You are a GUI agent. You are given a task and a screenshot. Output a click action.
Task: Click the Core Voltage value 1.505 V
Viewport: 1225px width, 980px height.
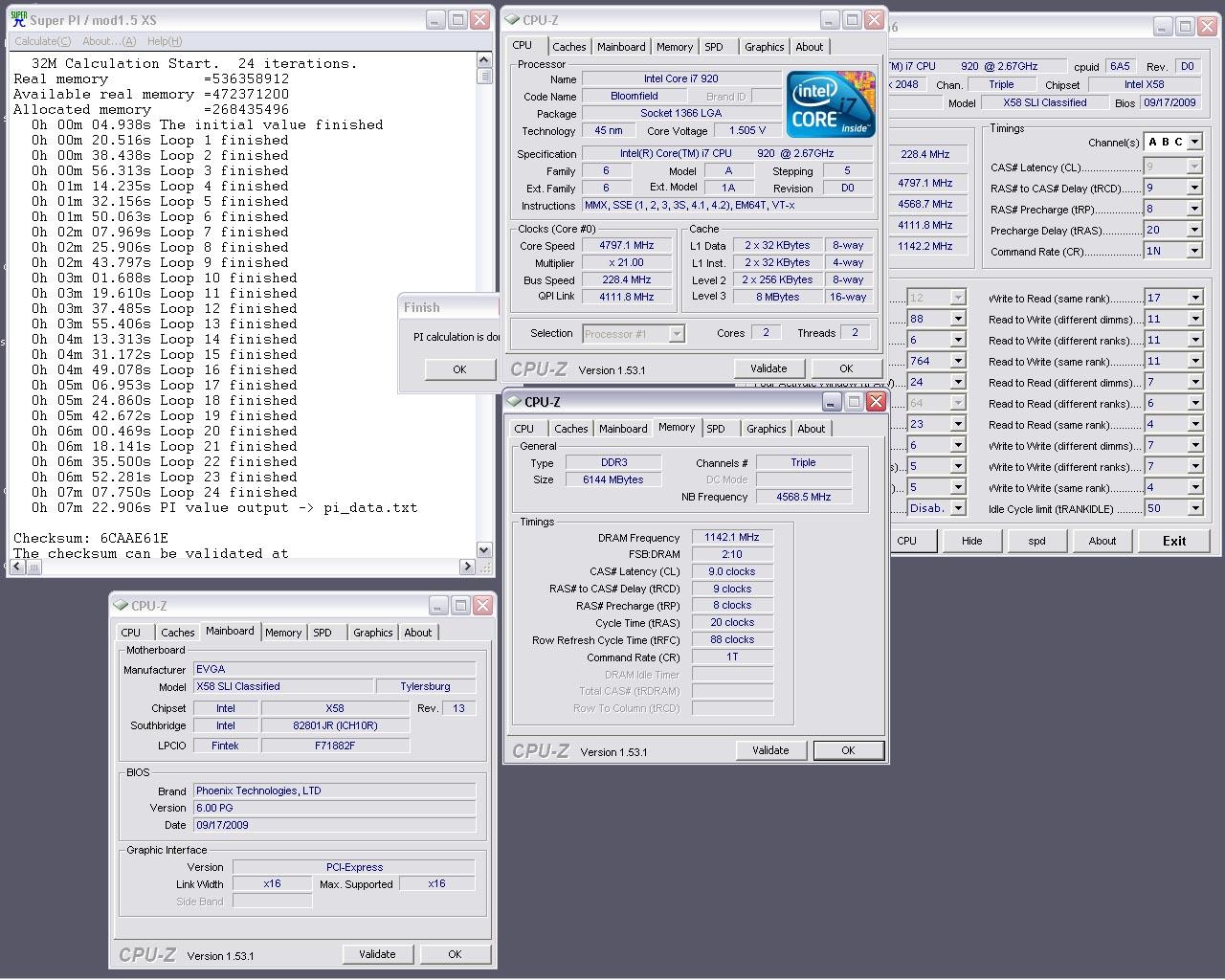(748, 130)
